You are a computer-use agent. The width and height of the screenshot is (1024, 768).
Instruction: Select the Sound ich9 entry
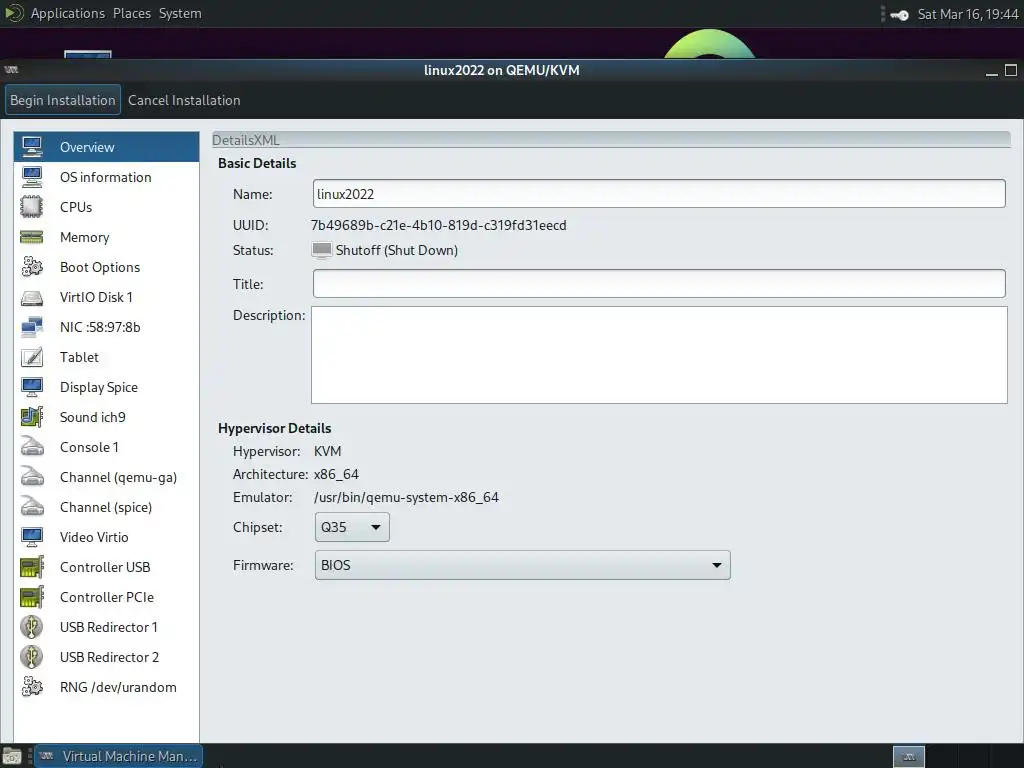coord(106,417)
